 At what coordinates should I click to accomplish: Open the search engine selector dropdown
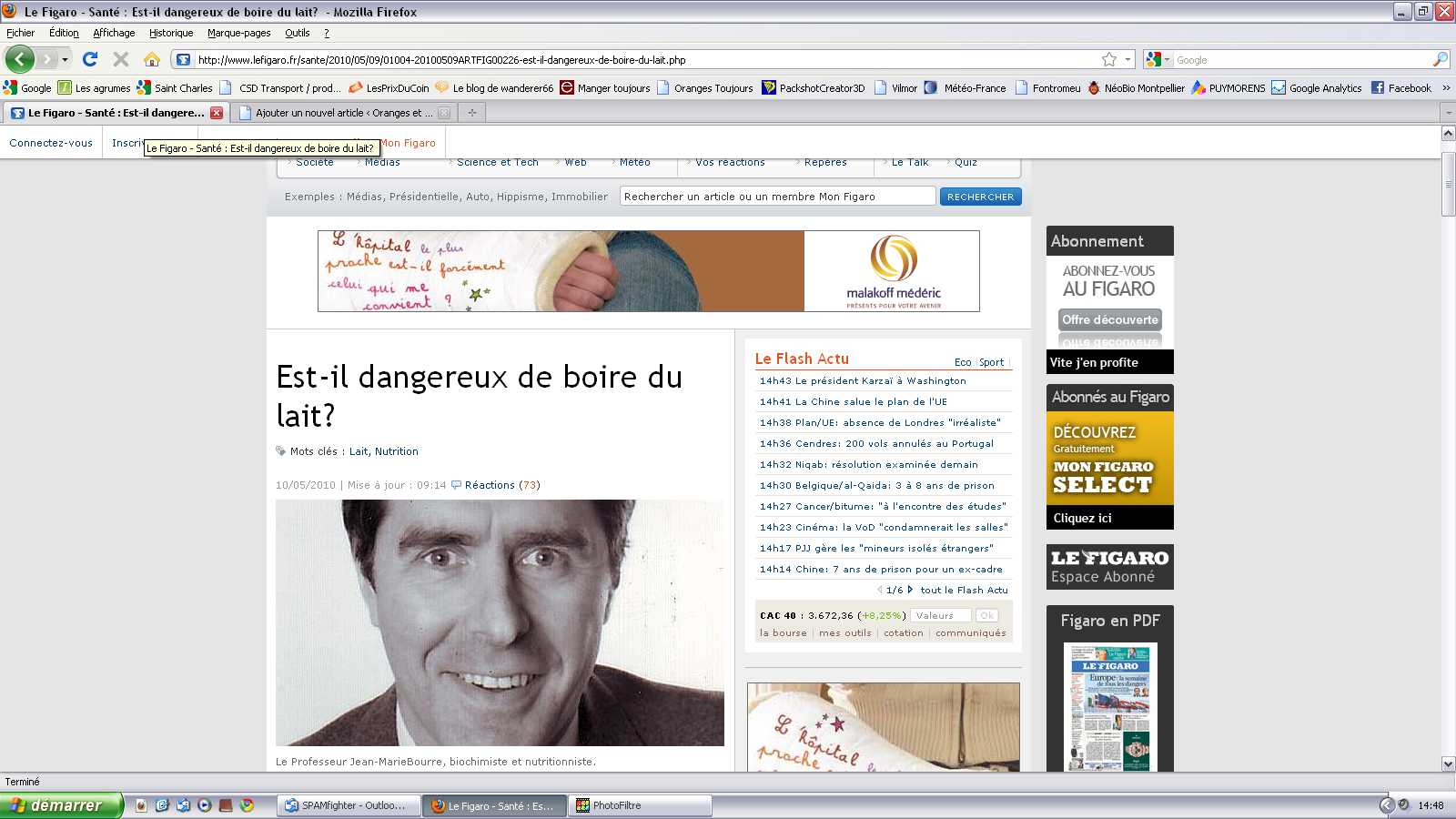(x=1158, y=59)
